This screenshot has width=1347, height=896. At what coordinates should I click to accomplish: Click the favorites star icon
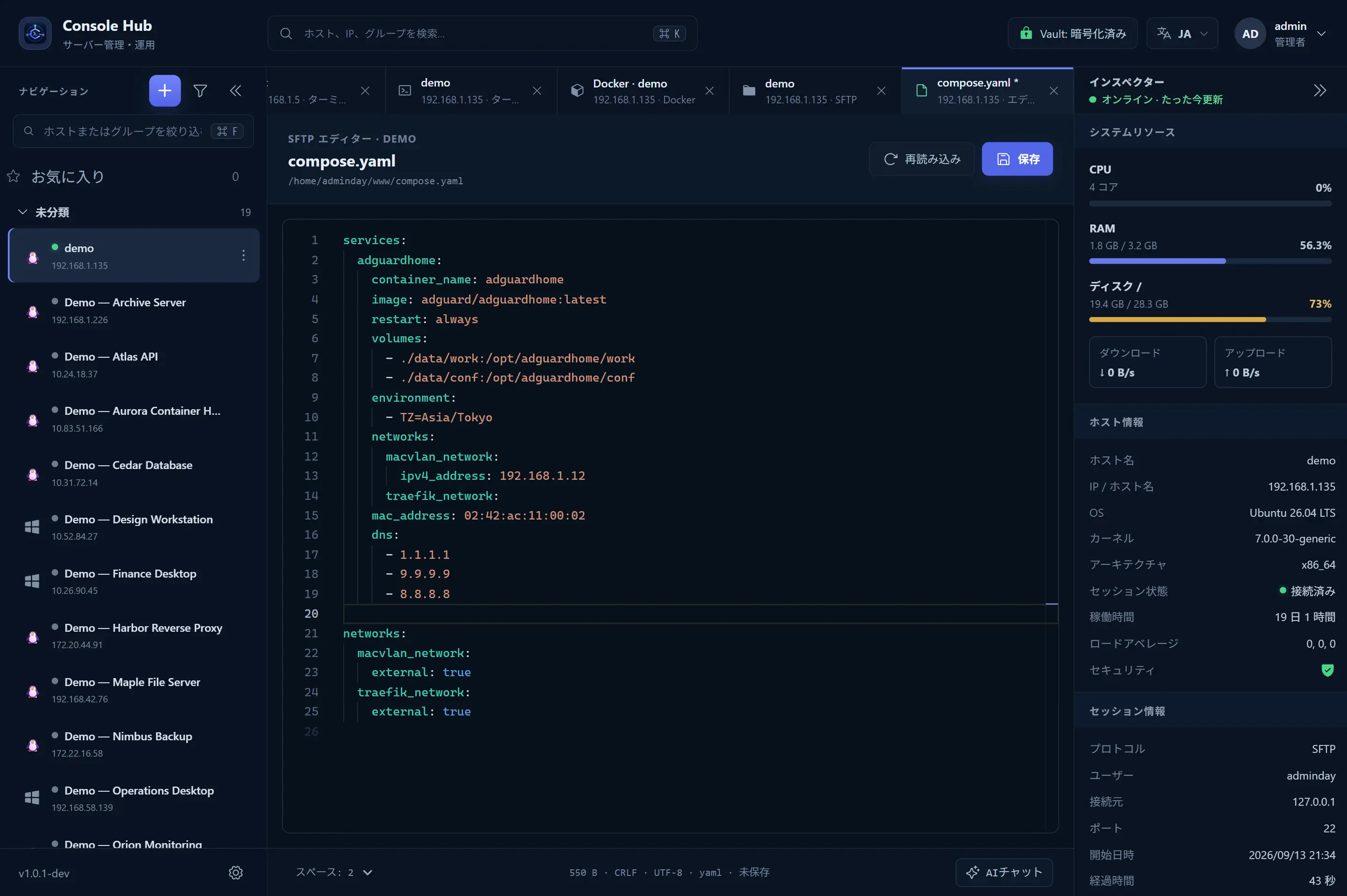click(x=14, y=176)
